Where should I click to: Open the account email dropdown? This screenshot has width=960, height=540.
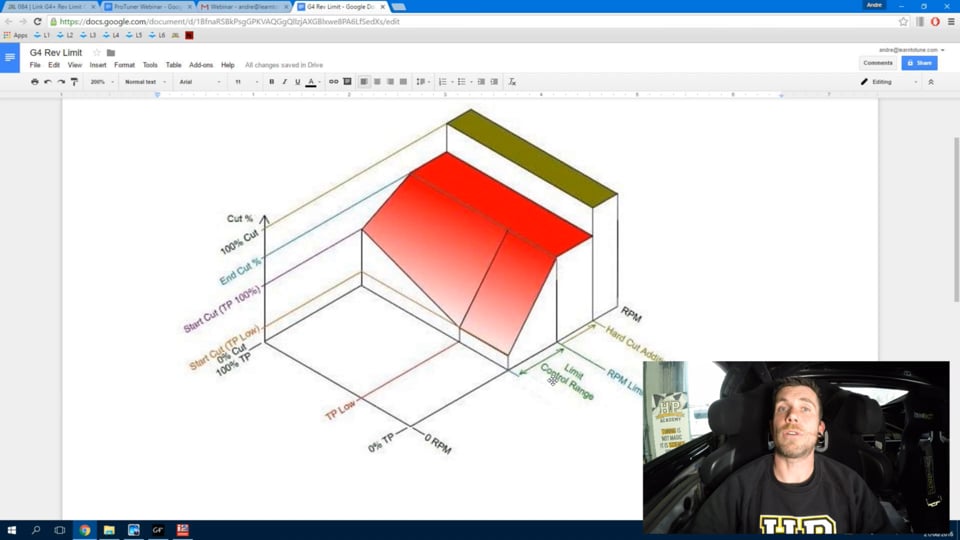(x=911, y=50)
